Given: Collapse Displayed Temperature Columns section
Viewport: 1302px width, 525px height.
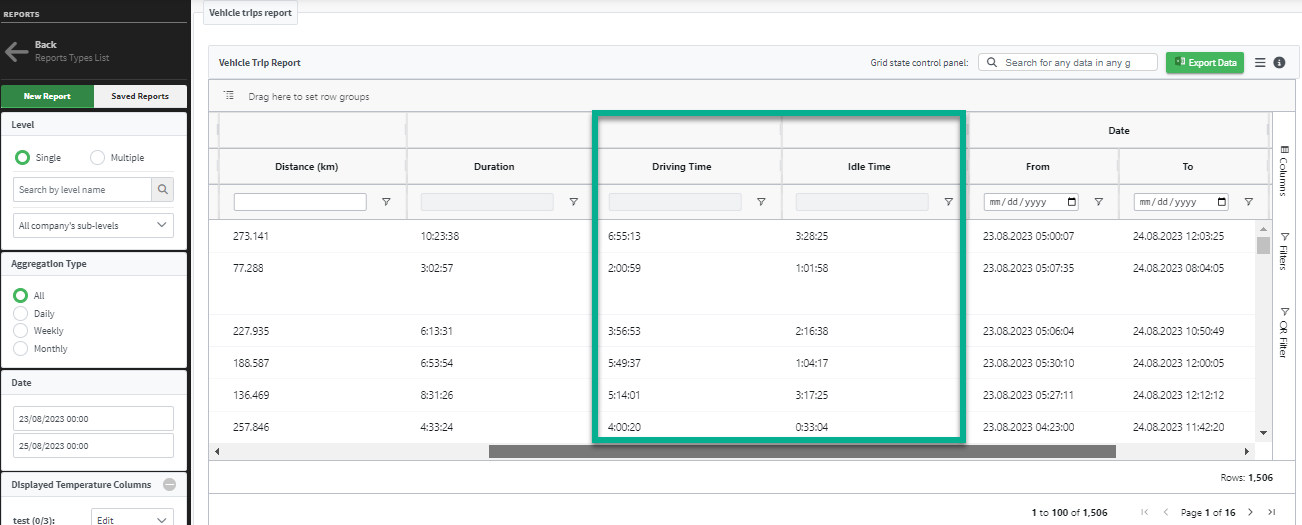Looking at the screenshot, I should point(169,484).
